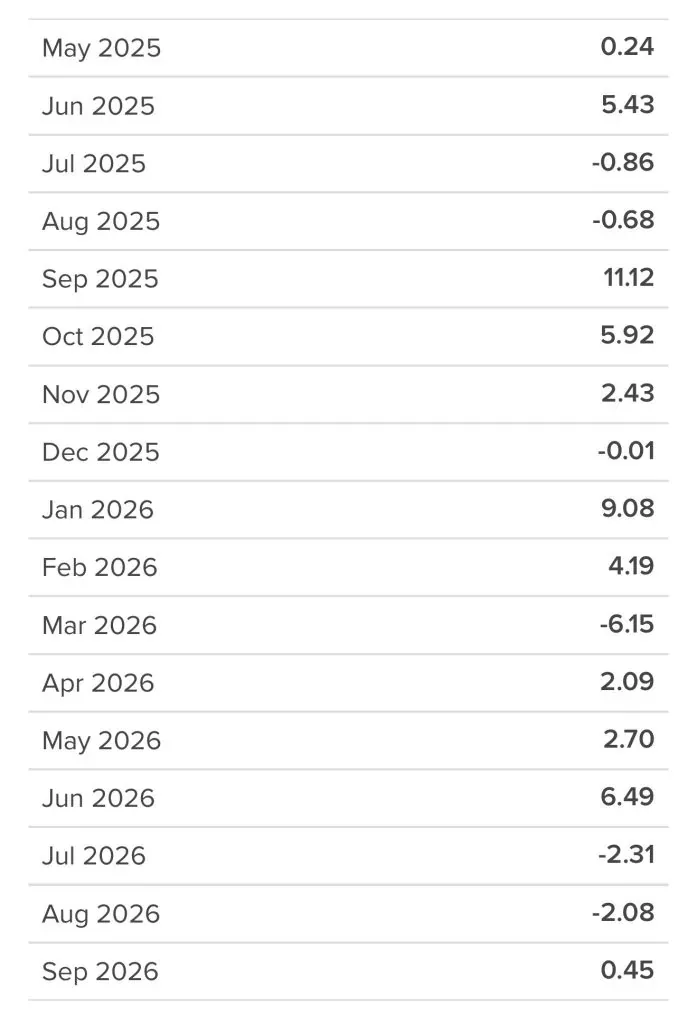
Task: Select the 11.12 value for Sep 2025
Action: point(628,278)
